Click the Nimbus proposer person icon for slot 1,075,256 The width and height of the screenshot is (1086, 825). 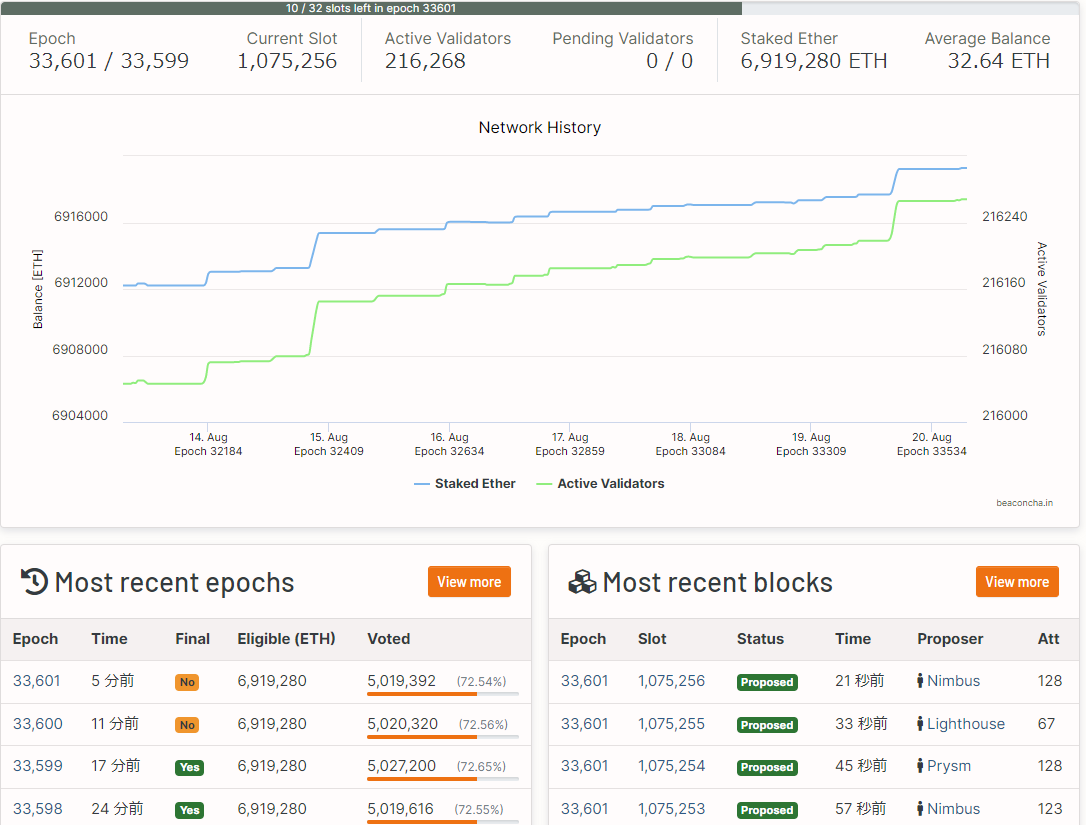point(920,681)
